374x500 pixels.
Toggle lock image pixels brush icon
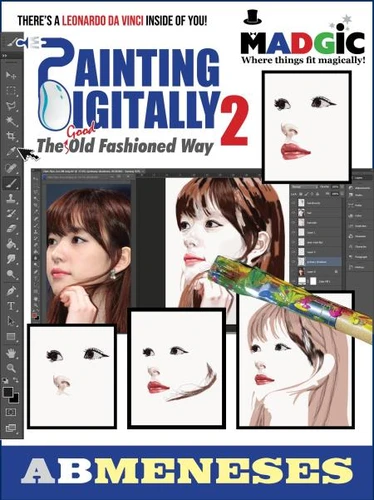[x=307, y=194]
